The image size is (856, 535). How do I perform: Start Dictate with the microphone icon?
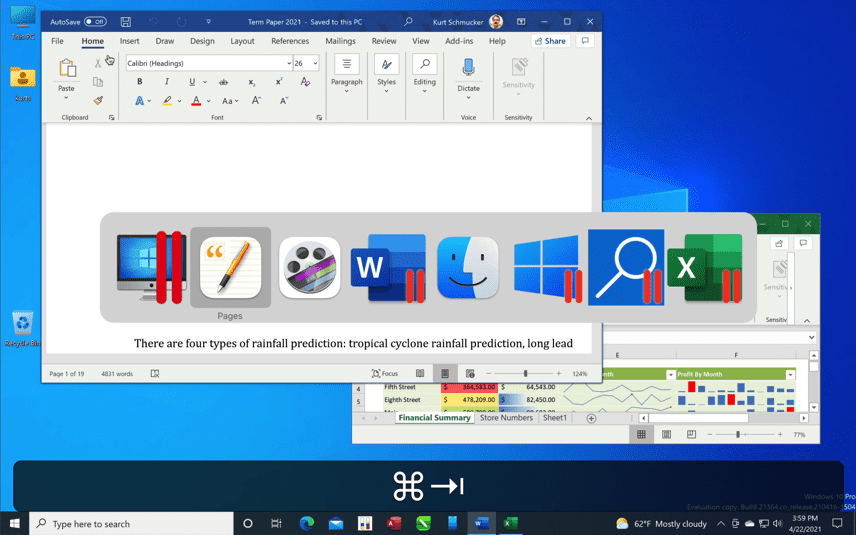tap(468, 68)
